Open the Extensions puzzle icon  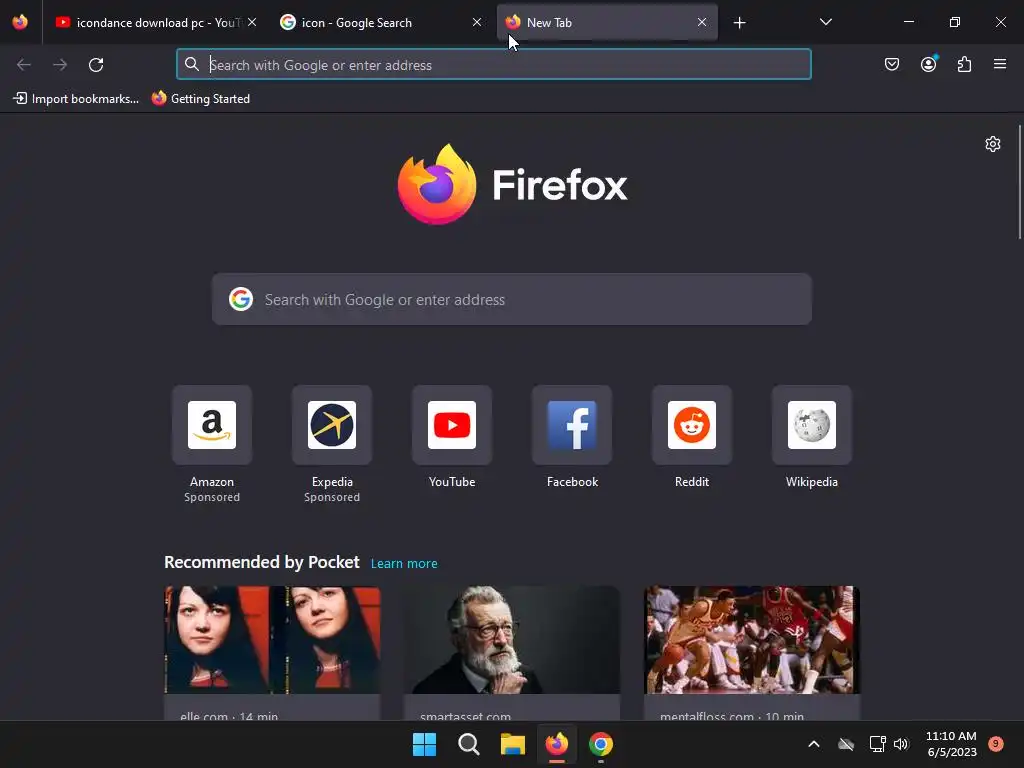click(964, 64)
